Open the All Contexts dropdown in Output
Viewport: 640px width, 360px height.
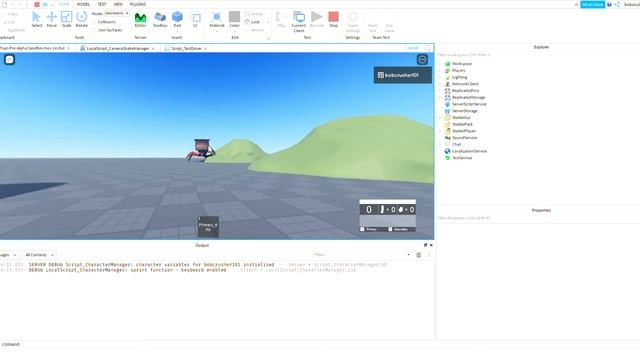coord(39,255)
